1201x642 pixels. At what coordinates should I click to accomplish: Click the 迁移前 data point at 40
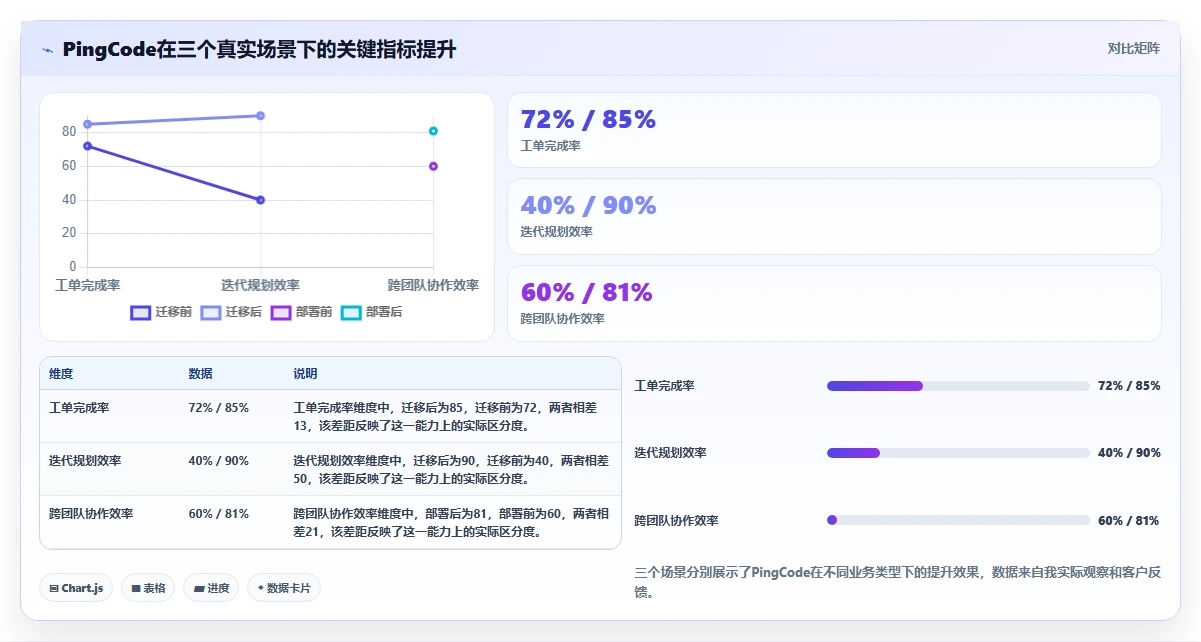[260, 200]
